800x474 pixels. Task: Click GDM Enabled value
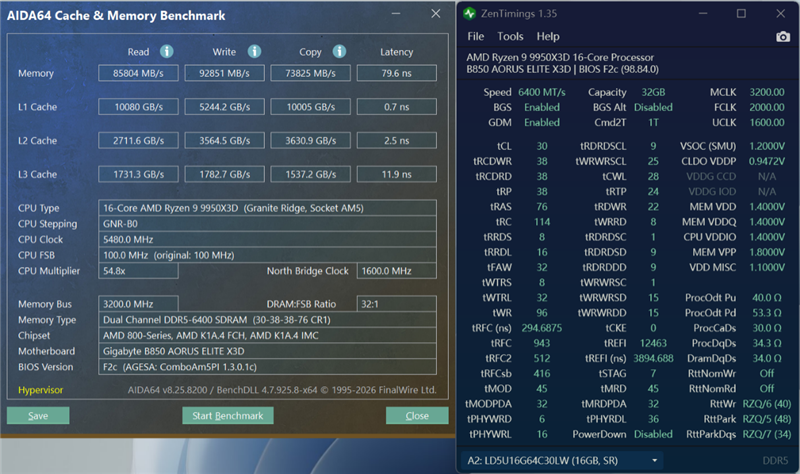542,122
